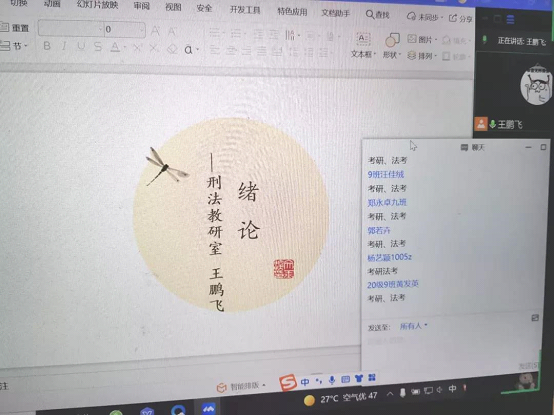Screen dimensions: 554x415
Task: Switch to the 视图 tab
Action: [173, 7]
